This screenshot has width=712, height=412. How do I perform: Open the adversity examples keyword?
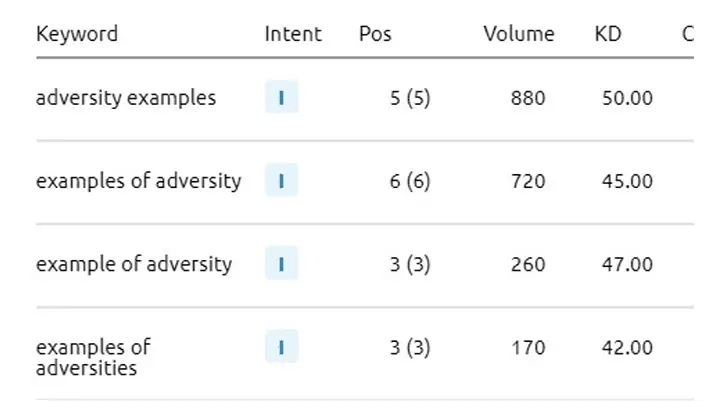click(125, 98)
